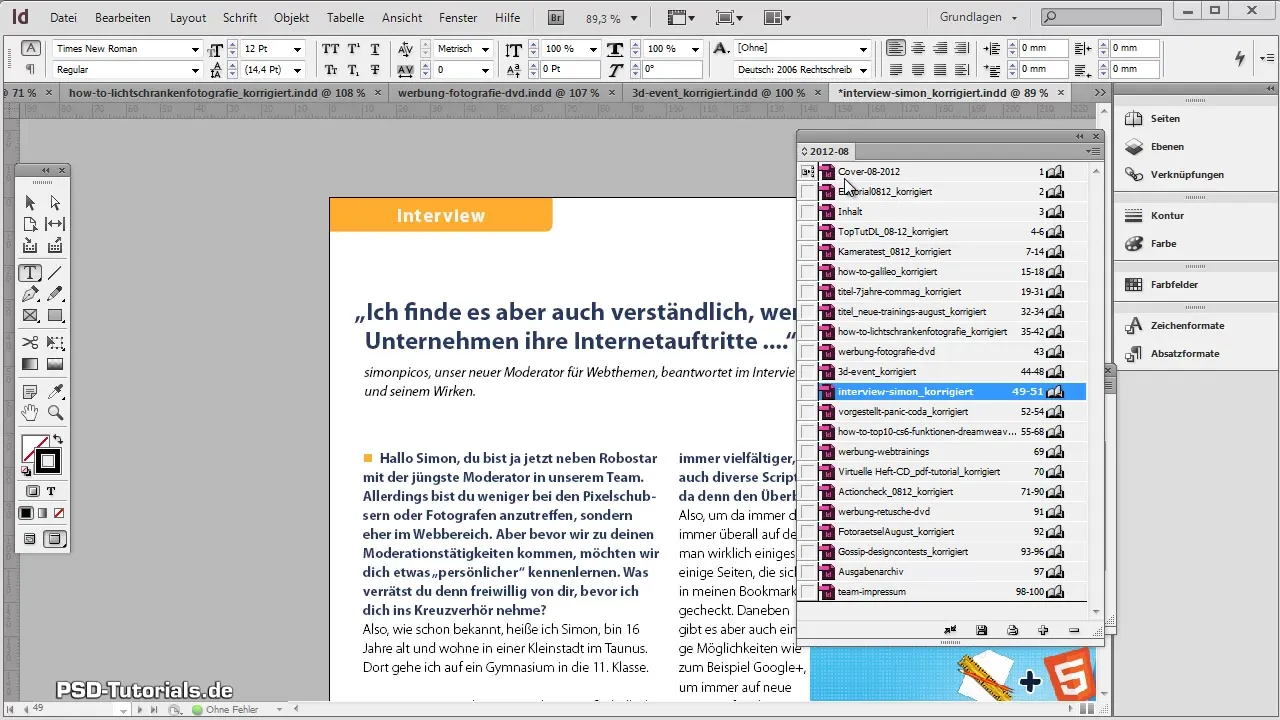Select the Pen tool
The width and height of the screenshot is (1280, 720).
click(30, 294)
